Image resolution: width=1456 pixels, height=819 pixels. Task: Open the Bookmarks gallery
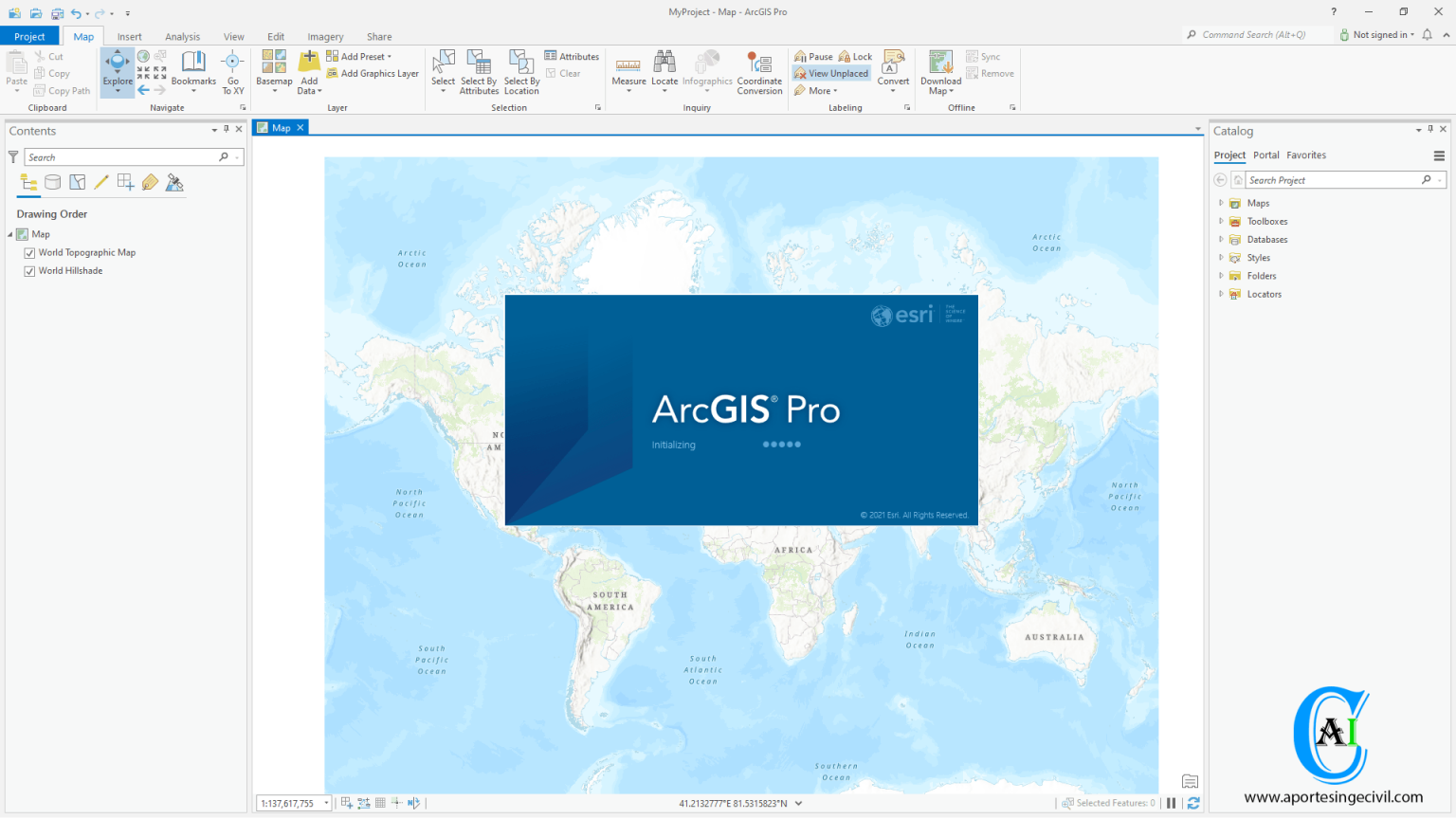click(x=192, y=71)
